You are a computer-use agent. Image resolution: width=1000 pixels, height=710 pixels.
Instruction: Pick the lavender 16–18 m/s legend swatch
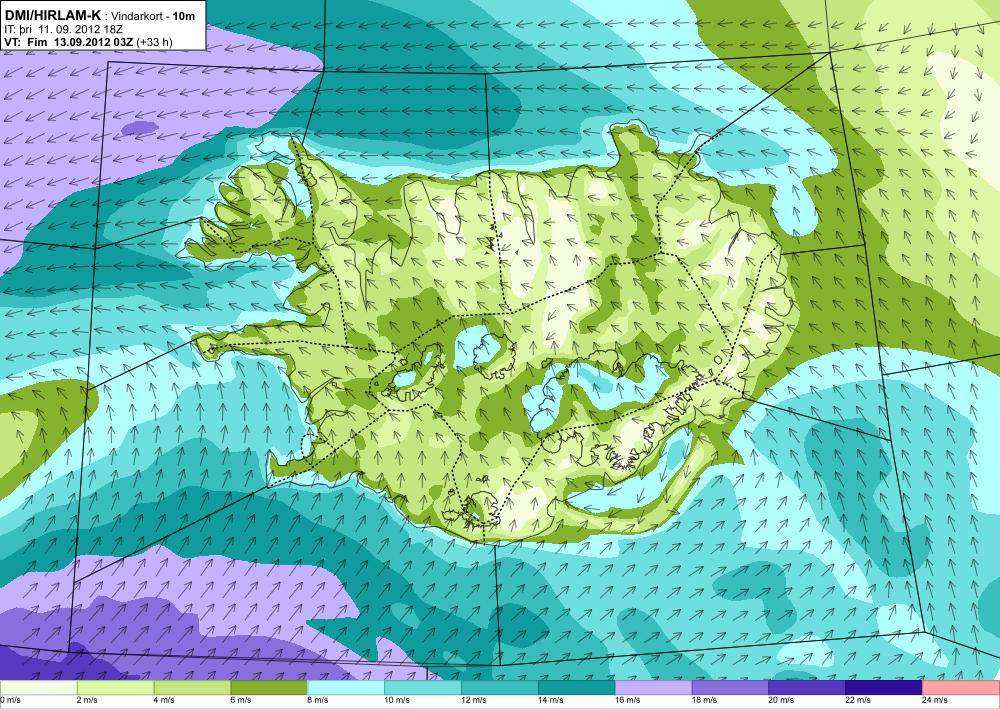(653, 688)
